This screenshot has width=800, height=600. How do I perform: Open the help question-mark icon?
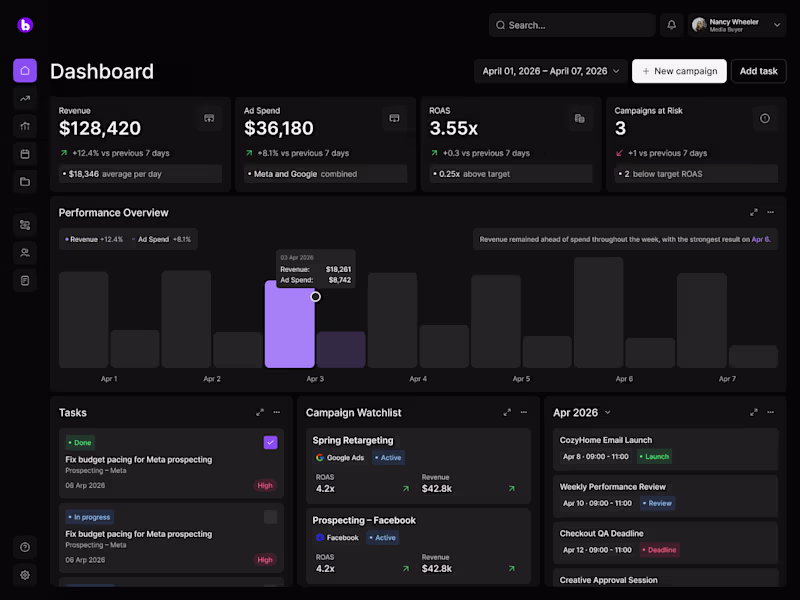[x=25, y=547]
